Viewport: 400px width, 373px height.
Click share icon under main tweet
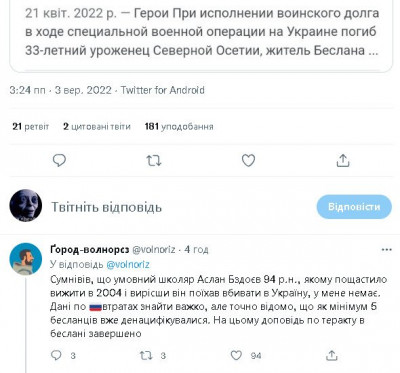point(343,161)
